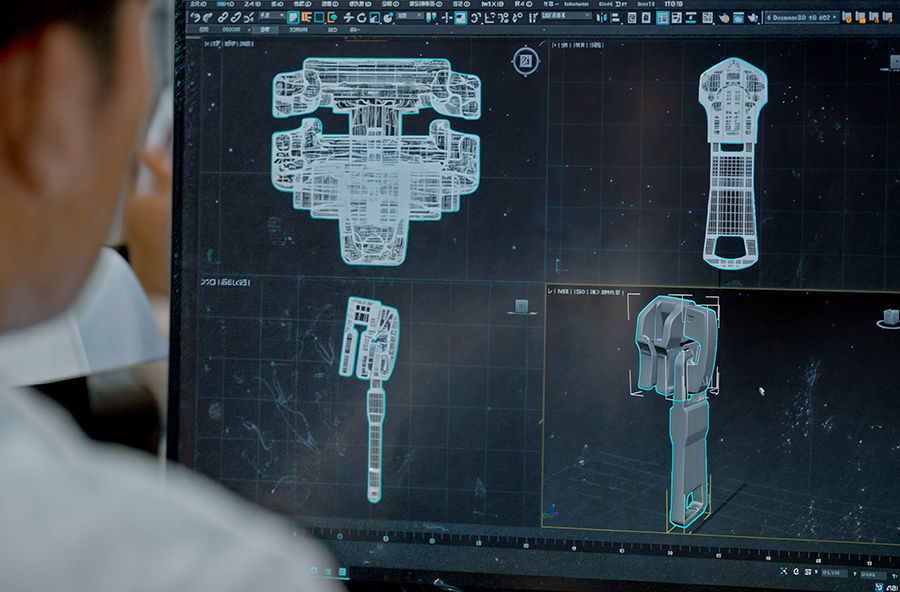The height and width of the screenshot is (592, 900).
Task: Open the render preset dropdown at toolbar right
Action: 802,17
